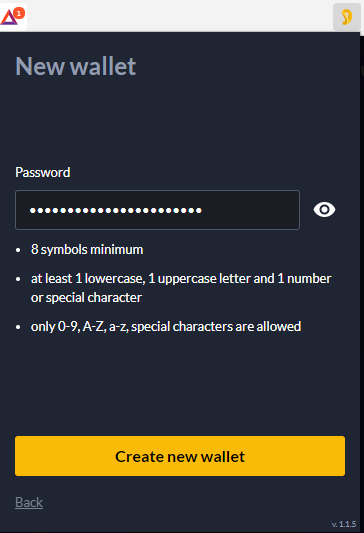
Task: Click the "or special character" text line
Action: [86, 298]
